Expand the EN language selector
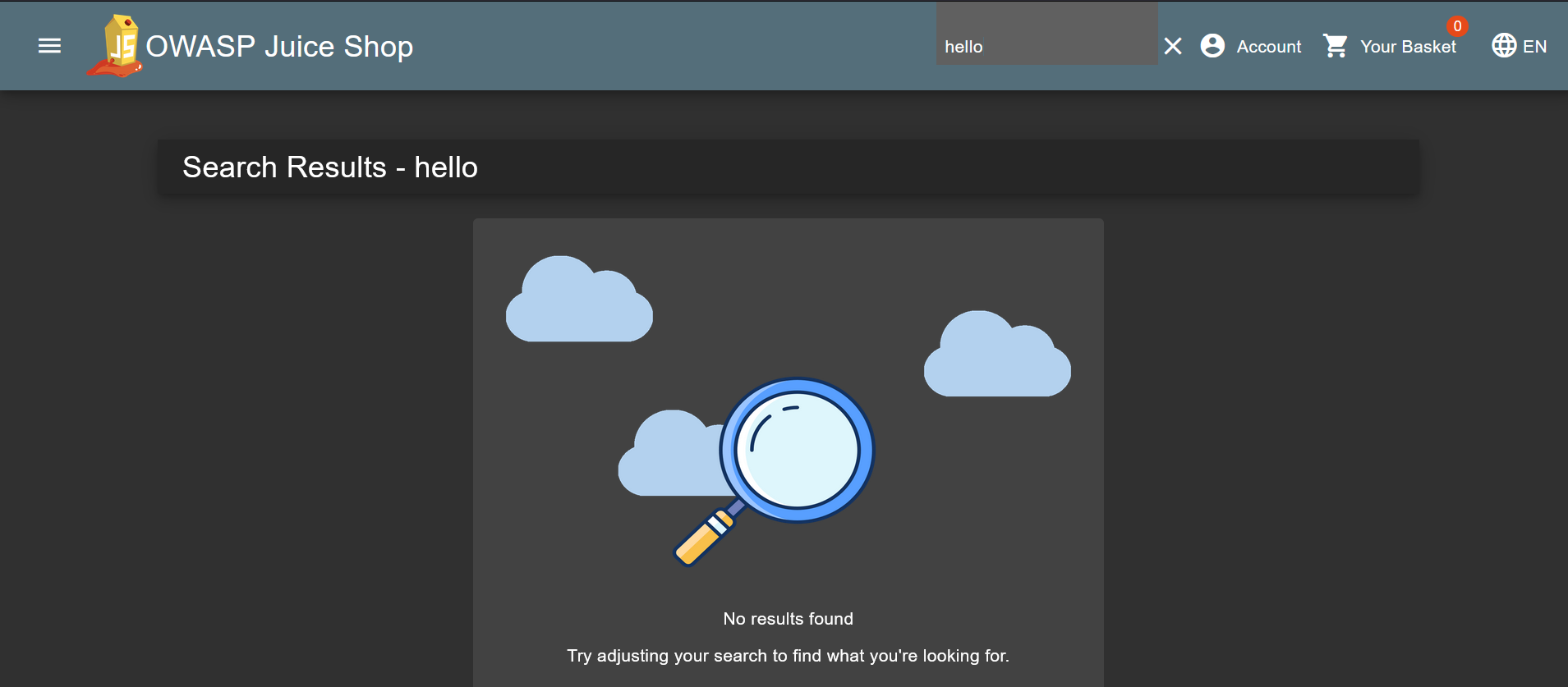 pos(1534,47)
